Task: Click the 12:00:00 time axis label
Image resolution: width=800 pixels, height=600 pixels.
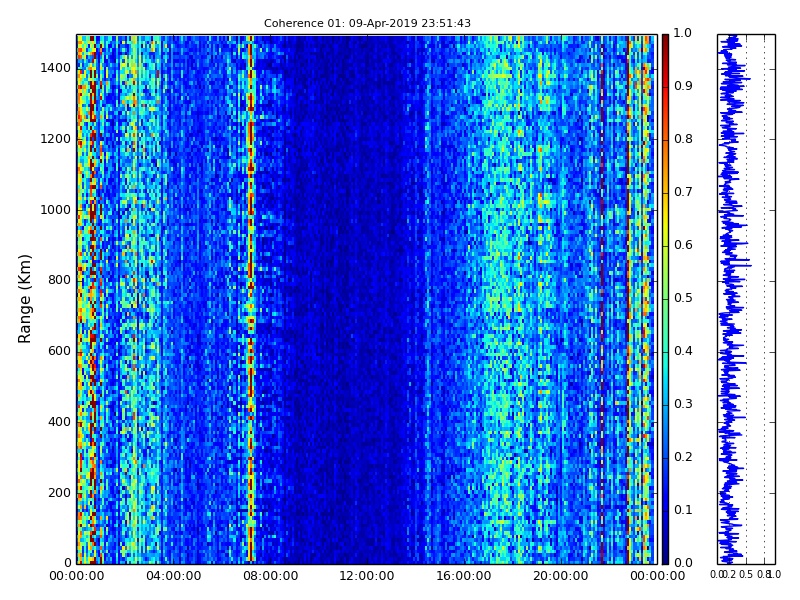Action: click(x=367, y=576)
